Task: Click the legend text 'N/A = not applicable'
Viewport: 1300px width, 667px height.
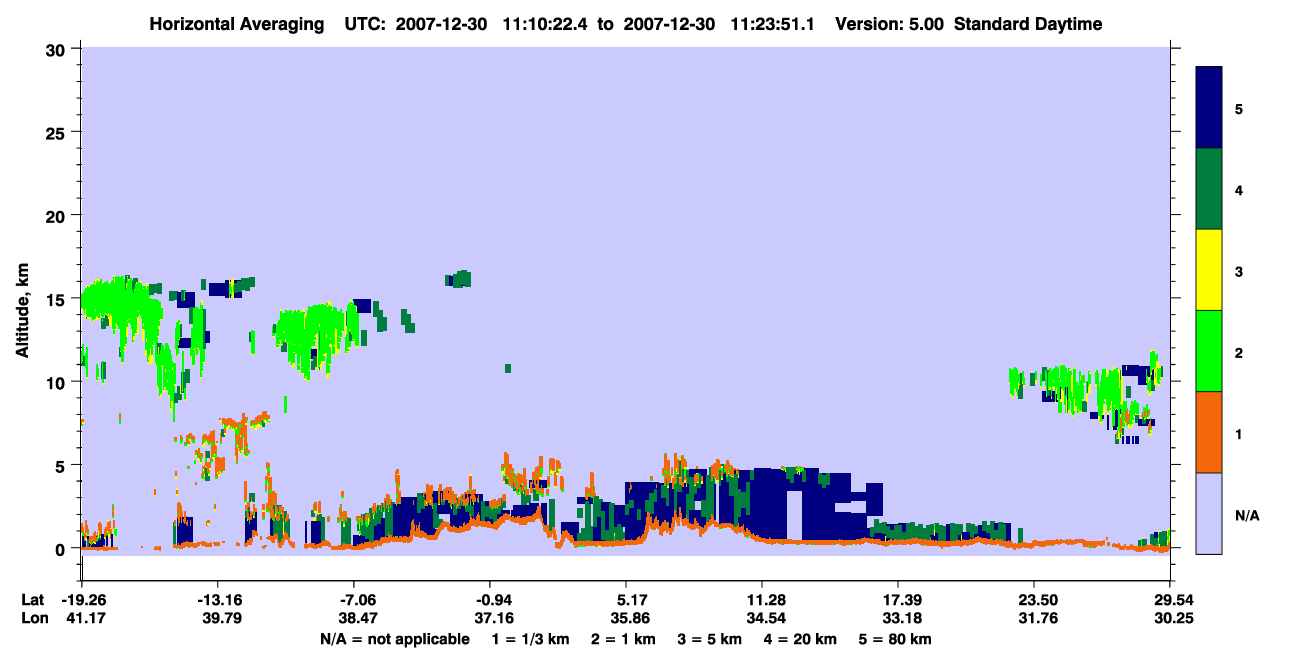Action: click(x=394, y=638)
